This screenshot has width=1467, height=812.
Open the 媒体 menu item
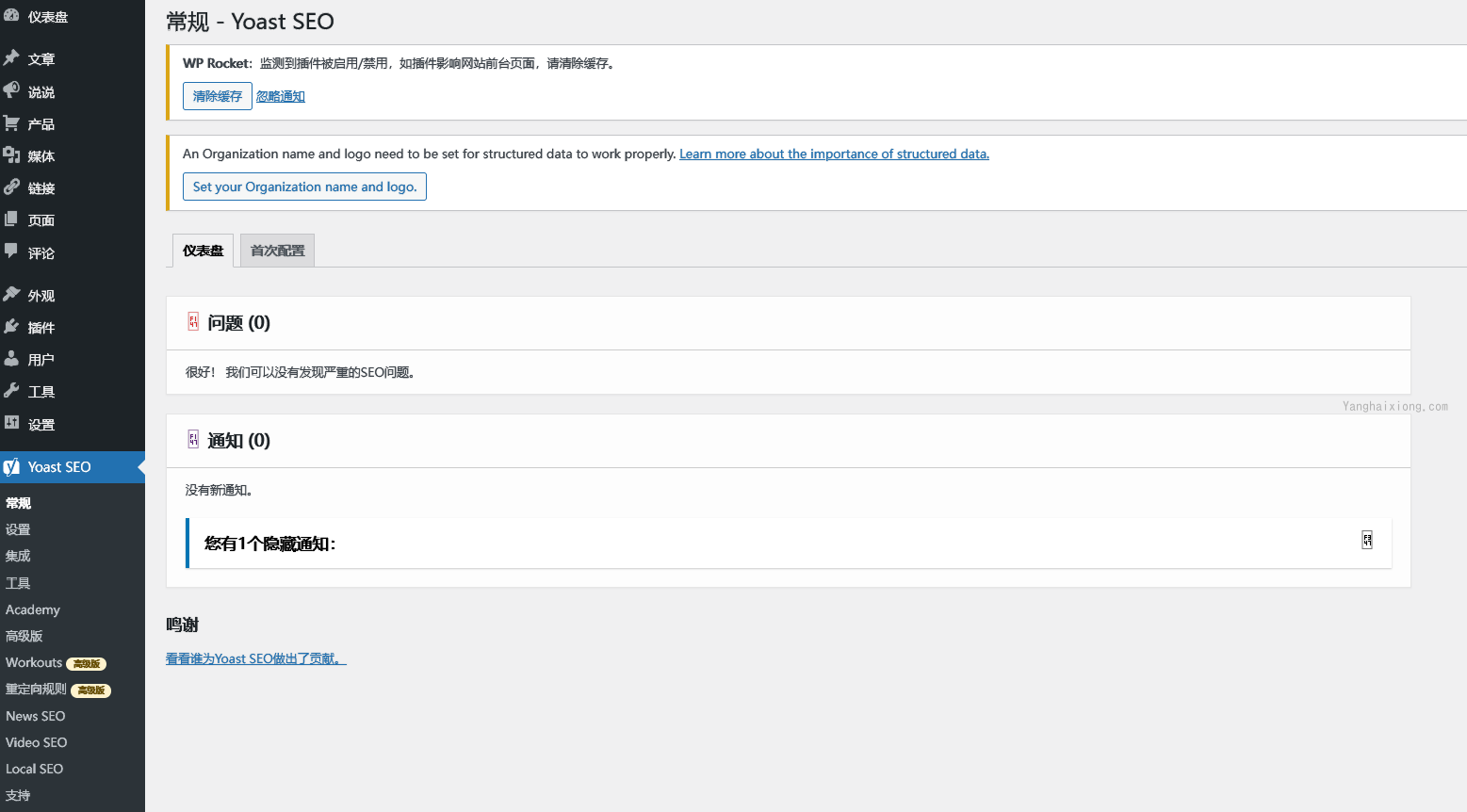pyautogui.click(x=41, y=156)
